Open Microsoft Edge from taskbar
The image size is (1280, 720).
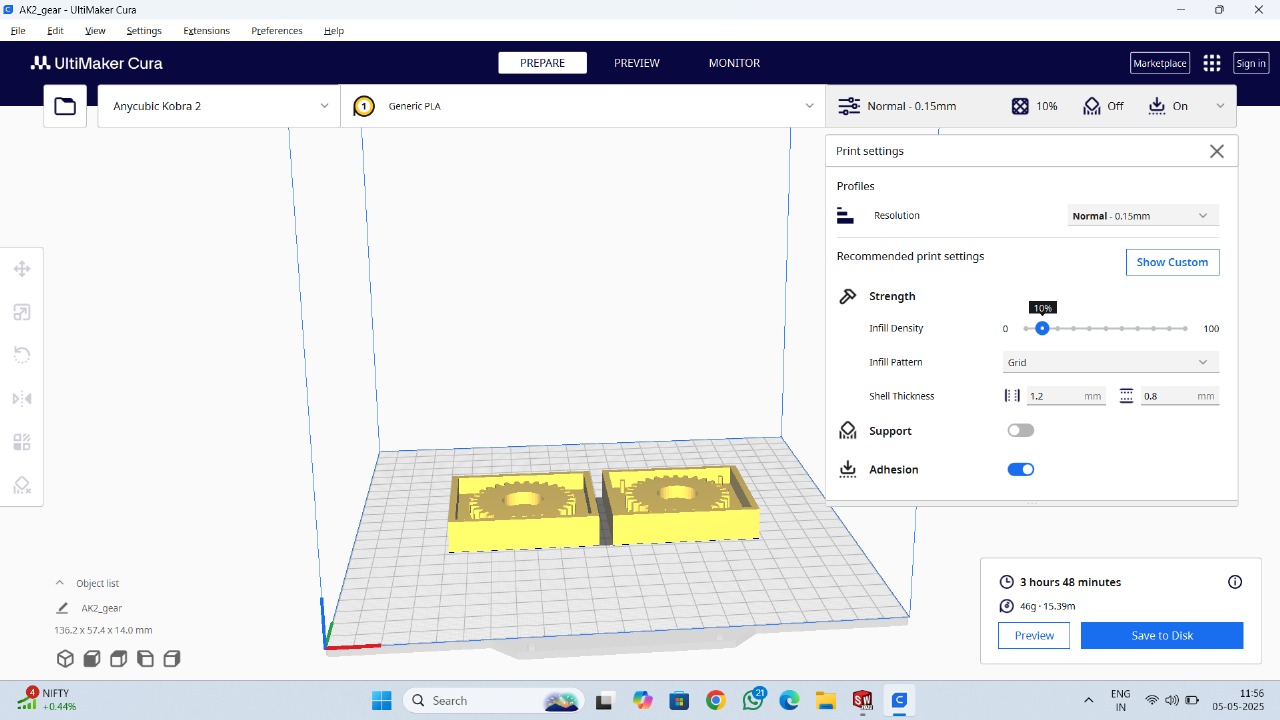click(789, 701)
